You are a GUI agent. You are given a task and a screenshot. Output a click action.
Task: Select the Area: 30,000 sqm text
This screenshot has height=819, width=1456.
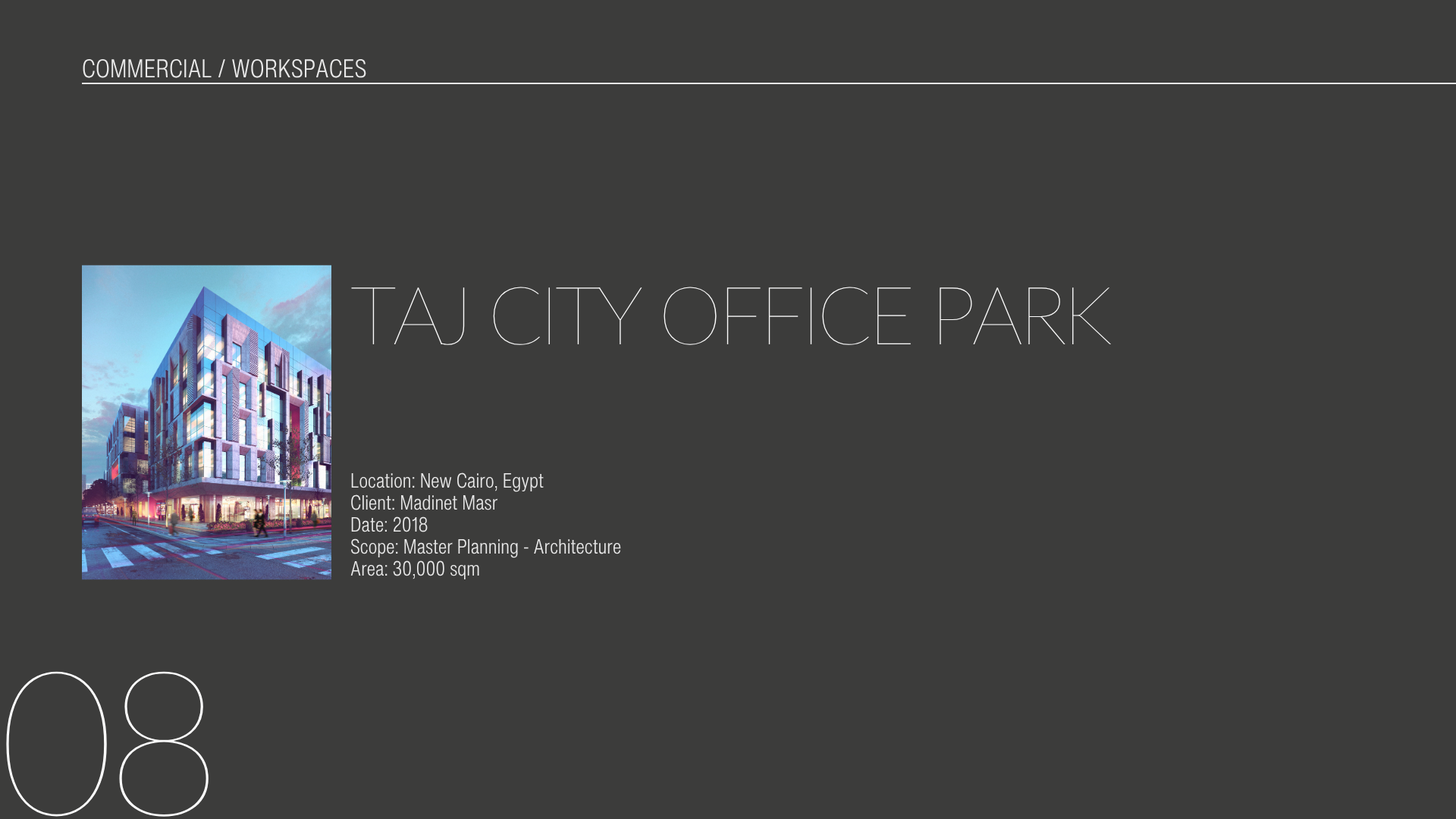click(415, 570)
